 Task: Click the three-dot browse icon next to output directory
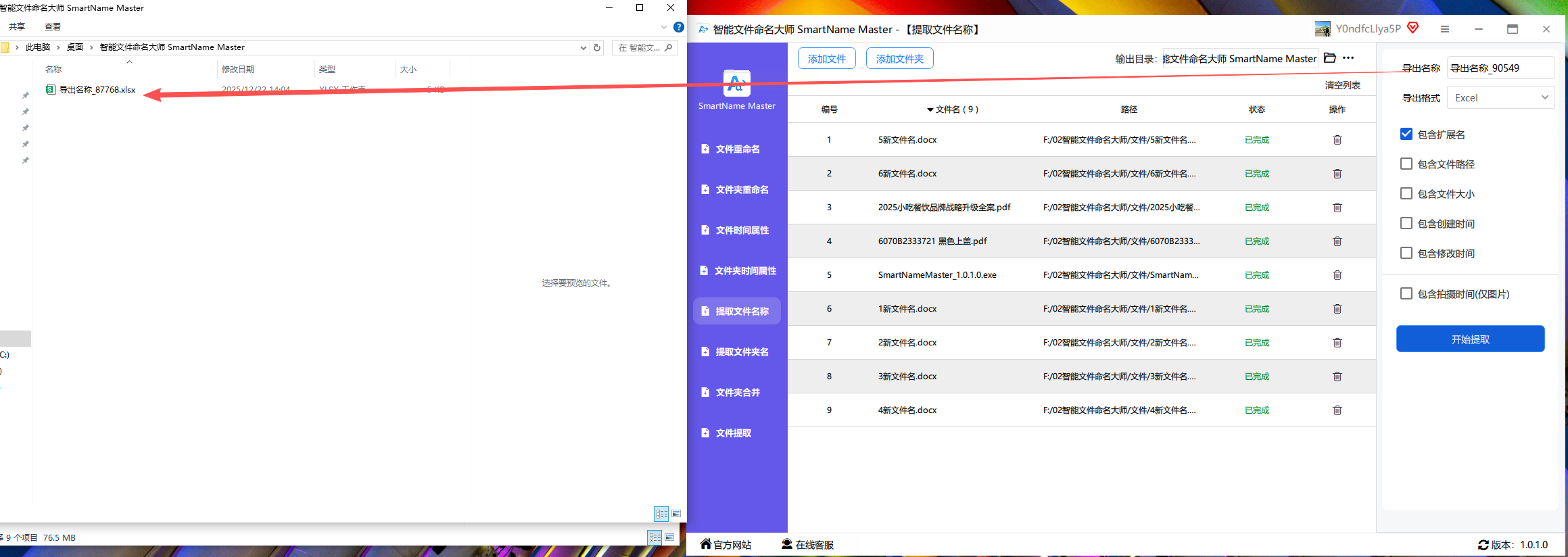tap(1348, 58)
